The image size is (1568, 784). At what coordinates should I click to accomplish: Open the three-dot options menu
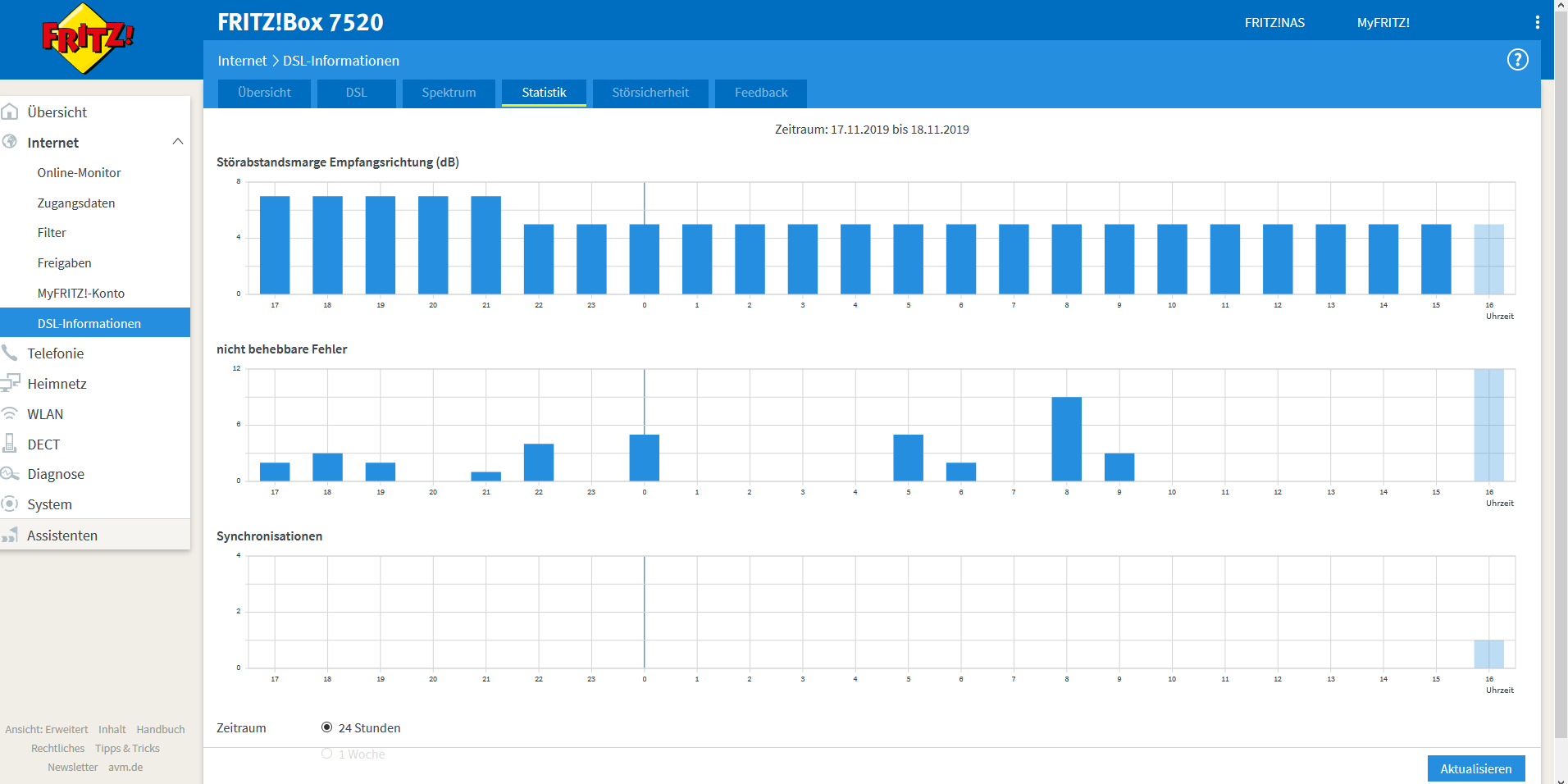(1537, 22)
